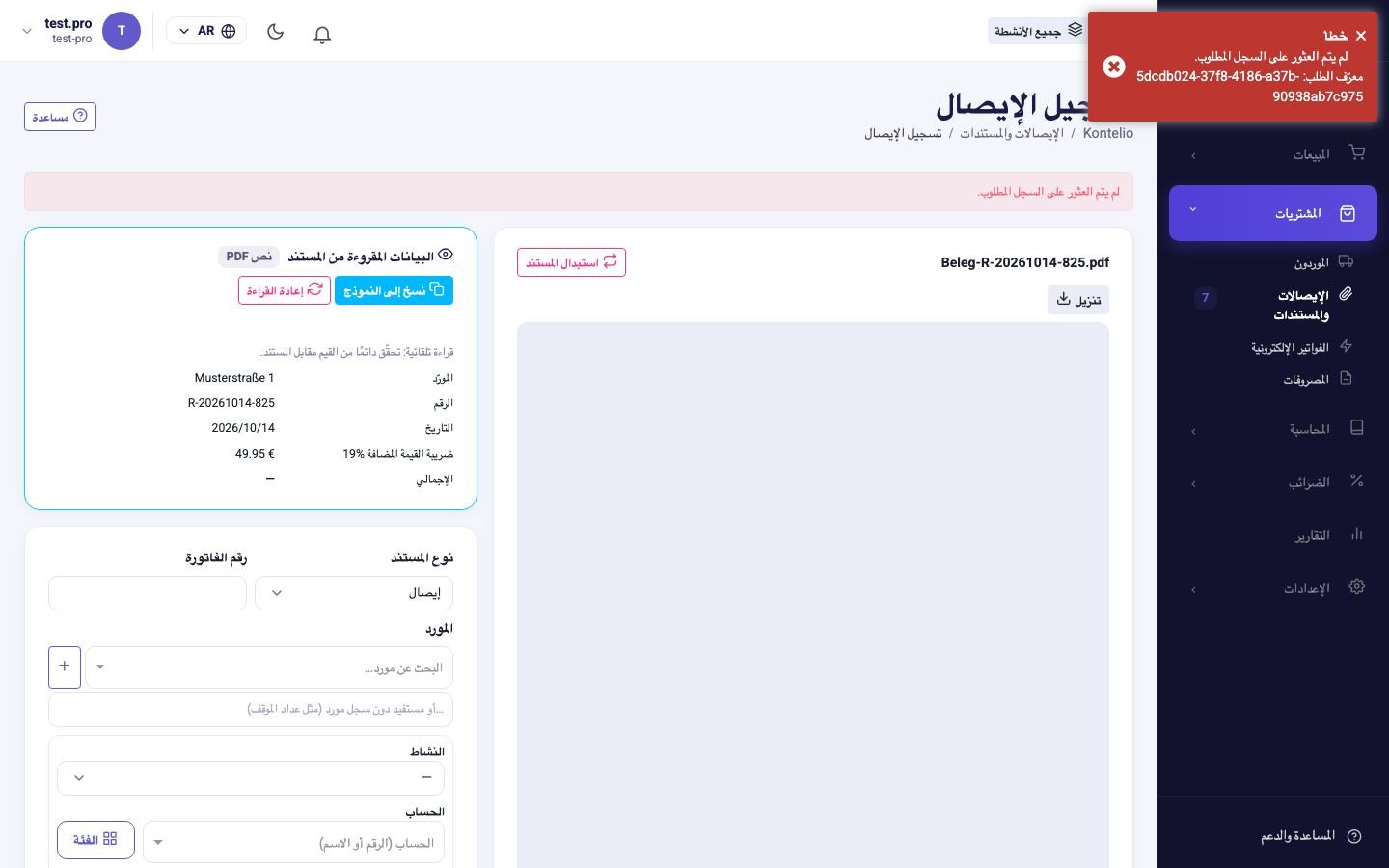Click the المبيعات shopping cart icon
This screenshot has height=868, width=1389.
tap(1357, 152)
